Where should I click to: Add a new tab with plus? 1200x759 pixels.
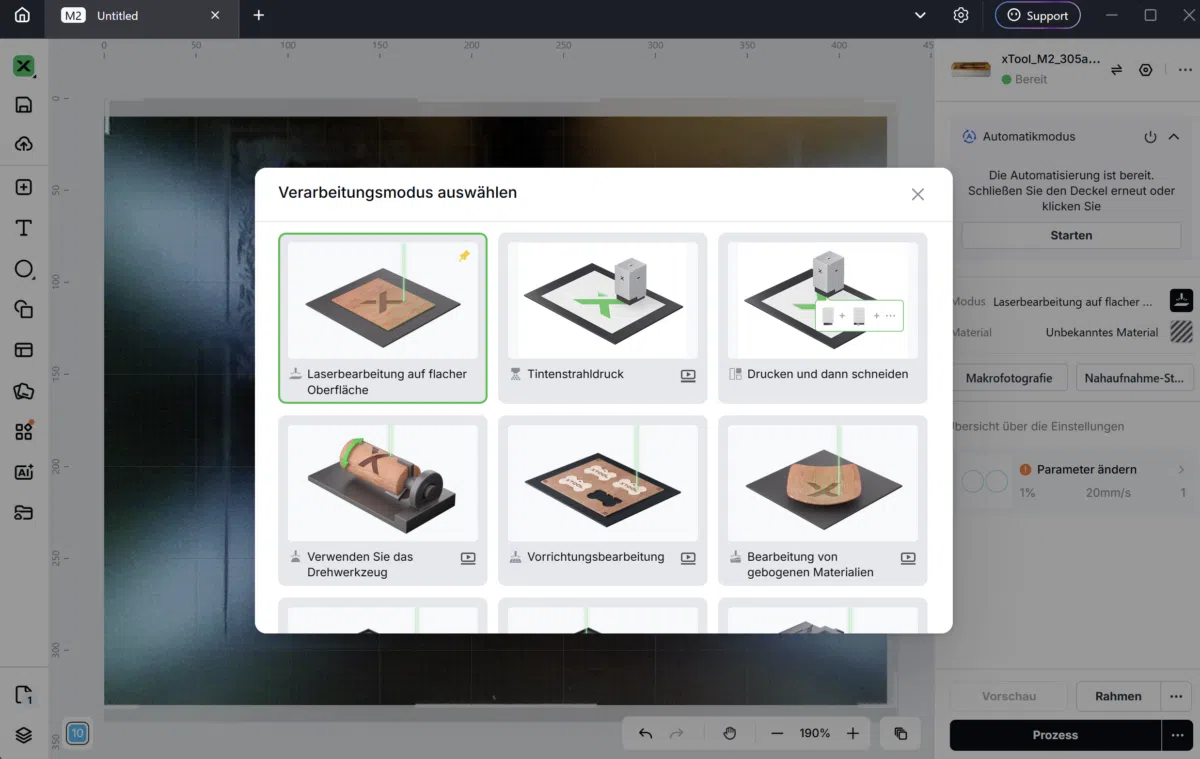(x=259, y=15)
